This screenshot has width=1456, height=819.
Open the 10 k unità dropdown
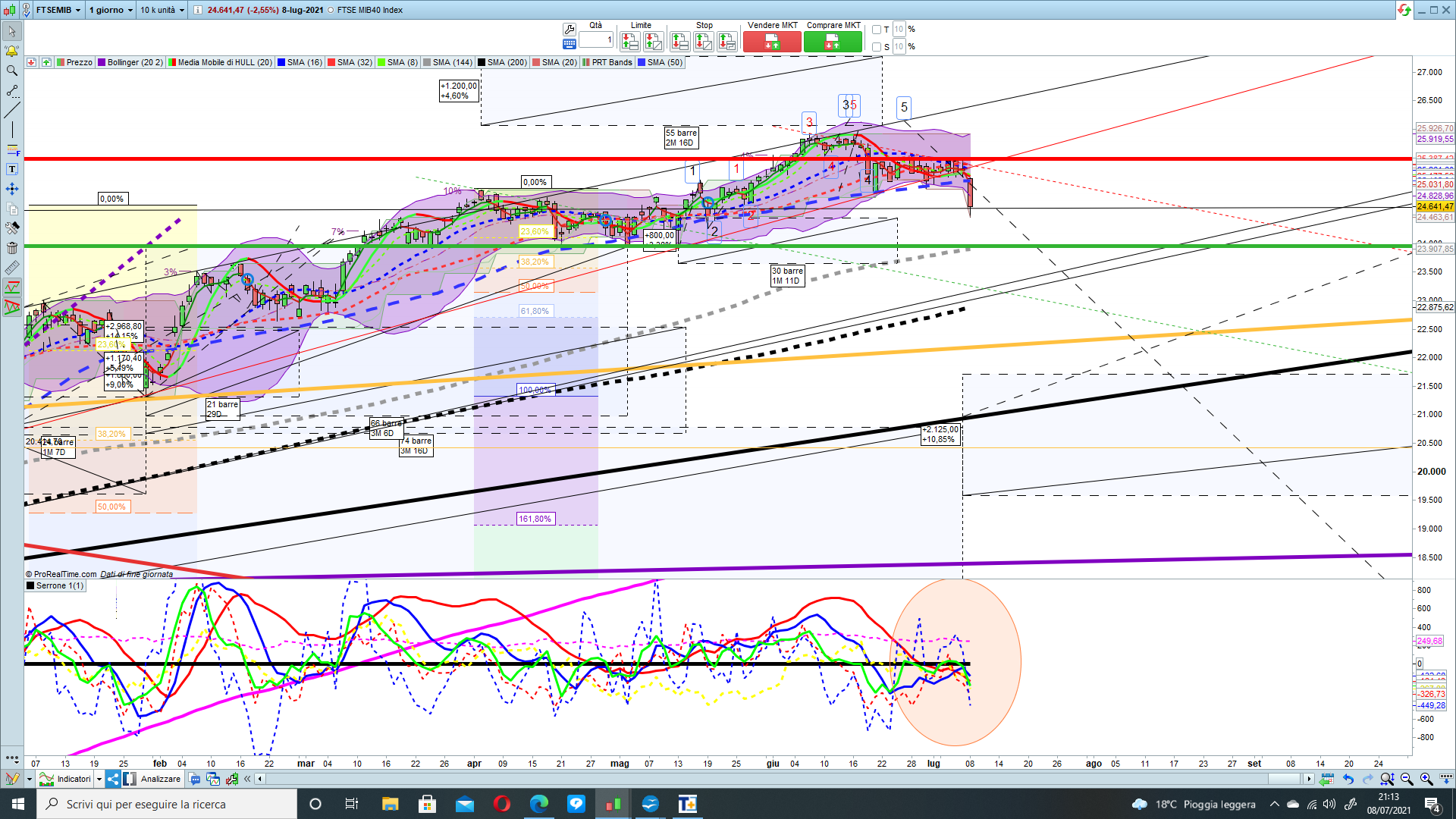tap(162, 10)
